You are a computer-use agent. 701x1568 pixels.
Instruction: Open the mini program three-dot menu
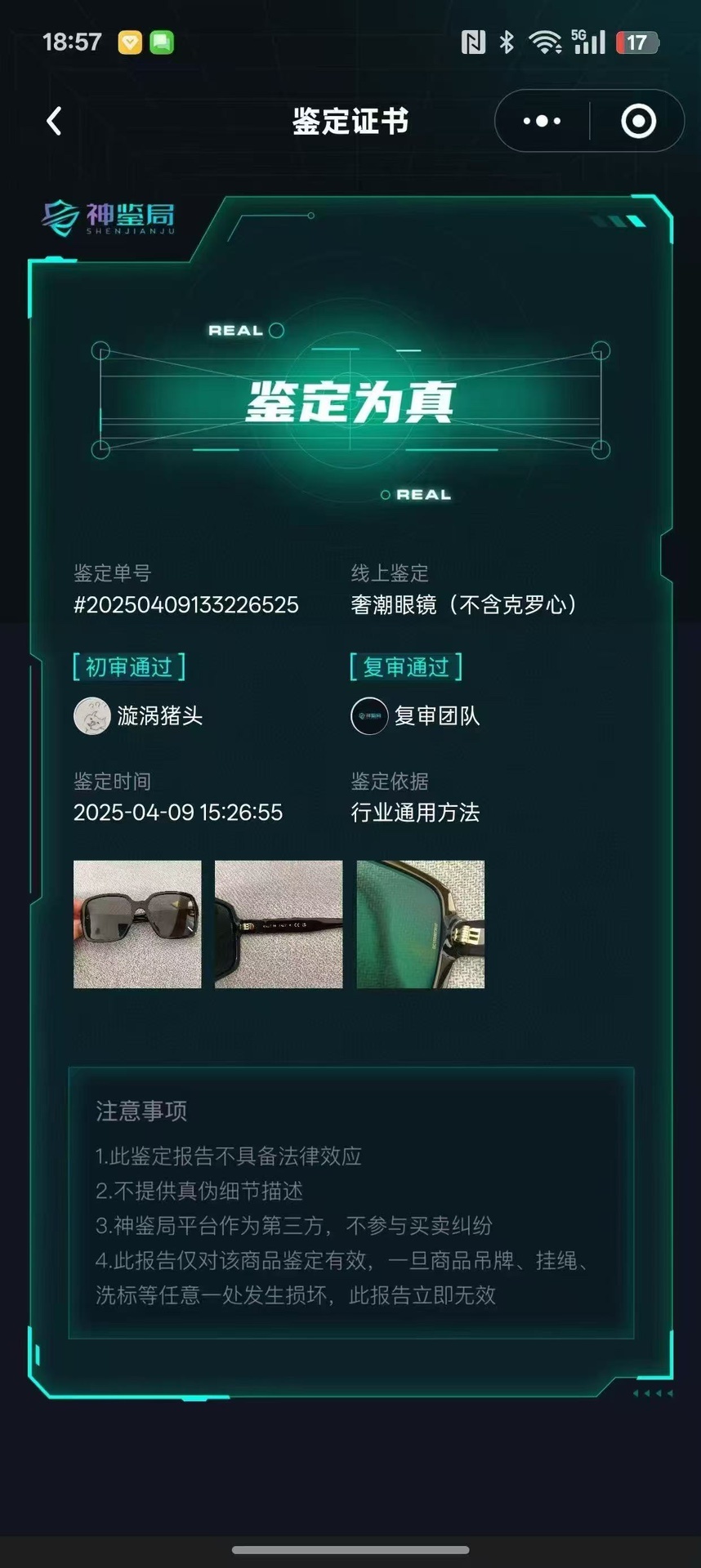pyautogui.click(x=542, y=121)
